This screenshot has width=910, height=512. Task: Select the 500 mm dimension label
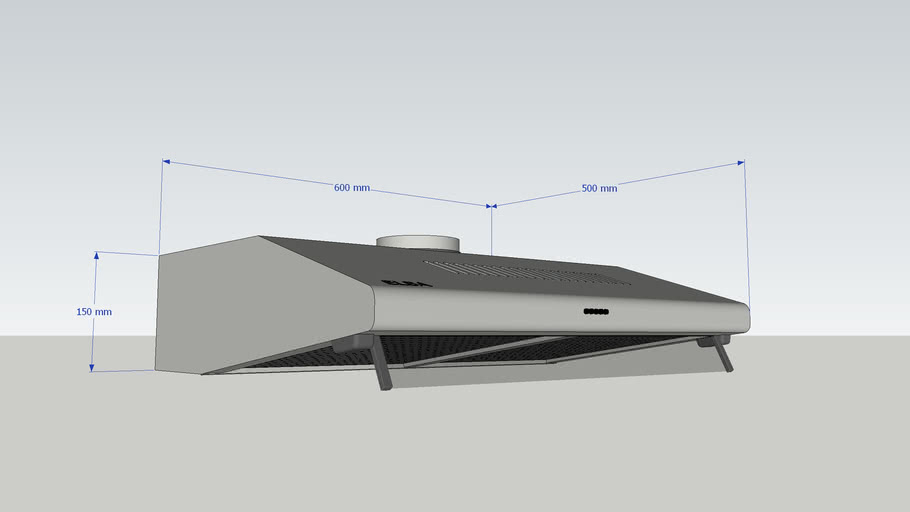(x=600, y=188)
